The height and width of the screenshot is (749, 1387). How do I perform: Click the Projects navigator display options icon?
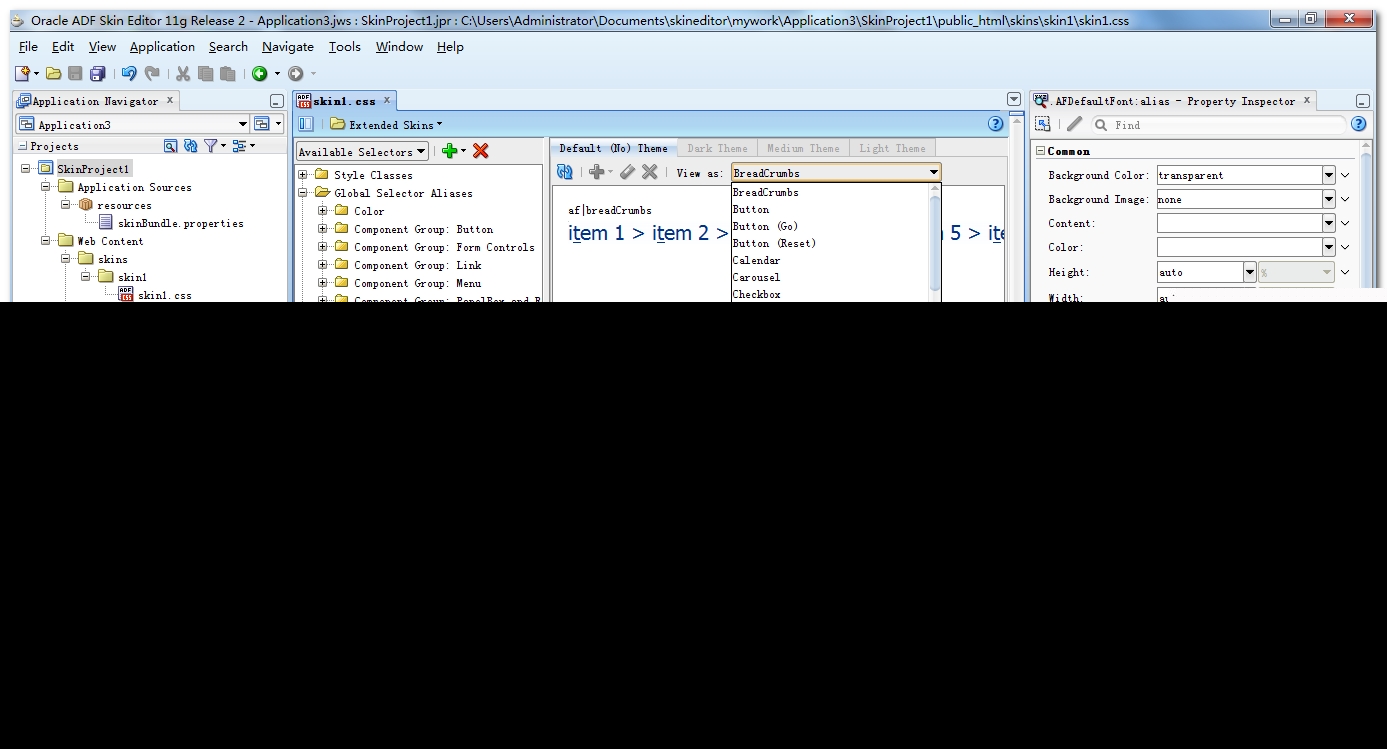coord(240,146)
